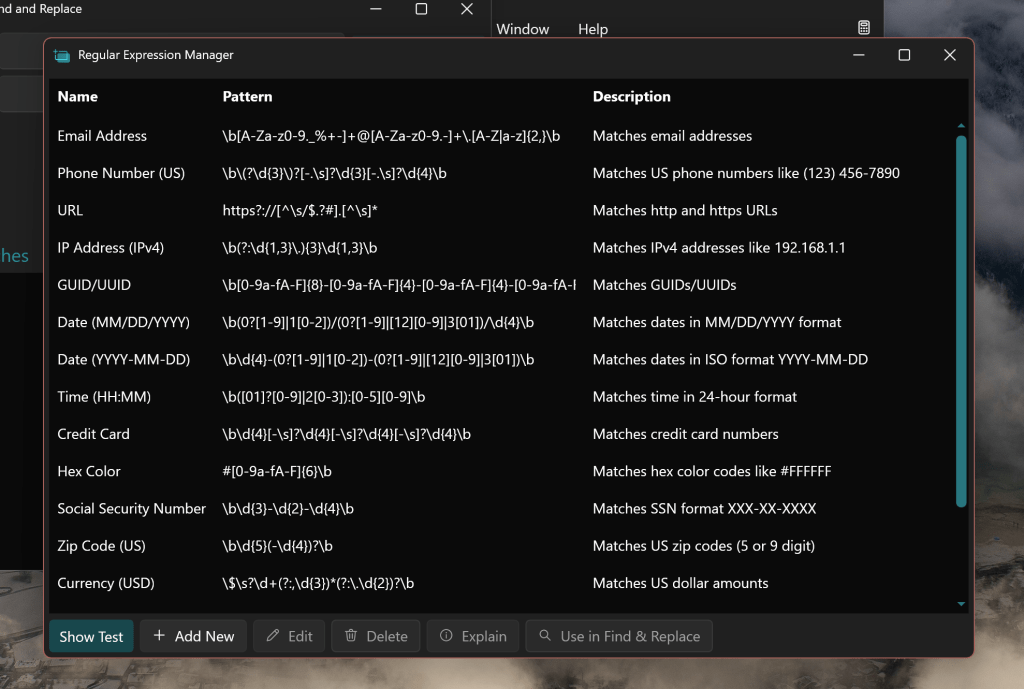This screenshot has width=1024, height=689.
Task: Click the pencil icon on Edit button
Action: [273, 636]
